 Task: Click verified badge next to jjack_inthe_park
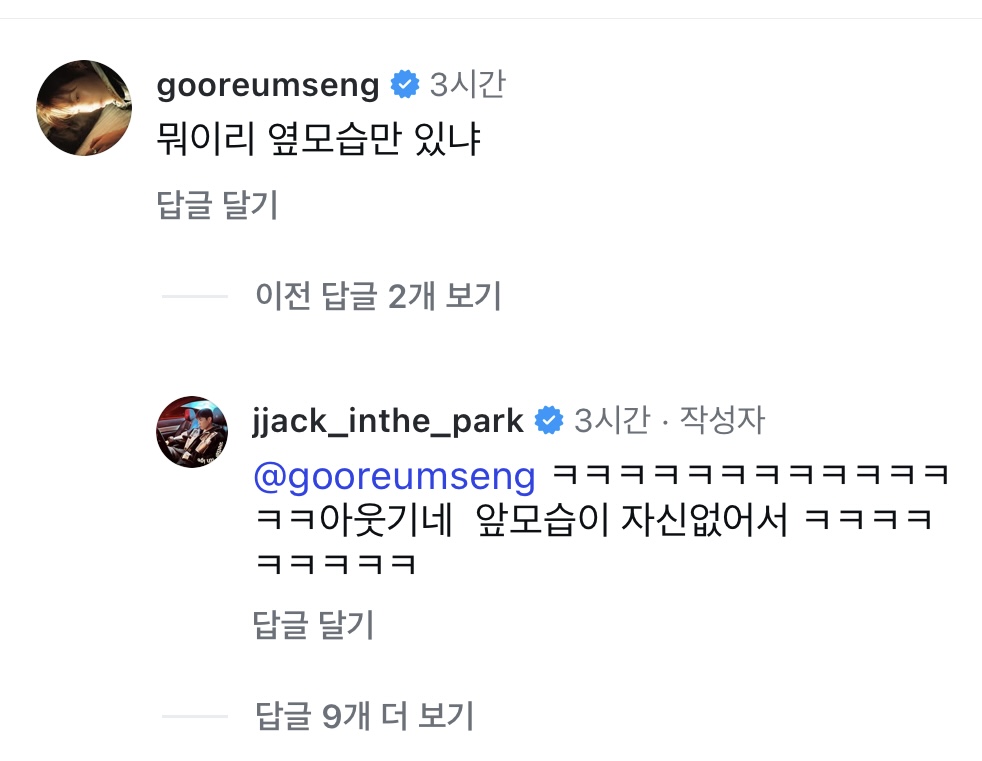[x=549, y=420]
